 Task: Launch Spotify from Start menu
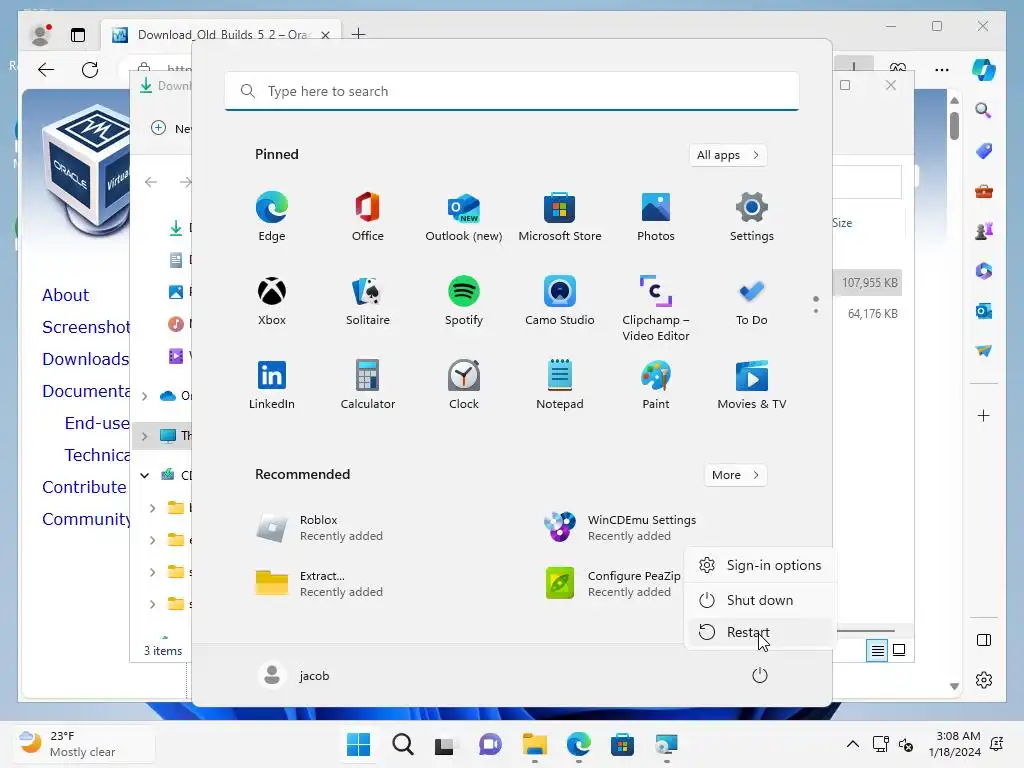tap(464, 301)
